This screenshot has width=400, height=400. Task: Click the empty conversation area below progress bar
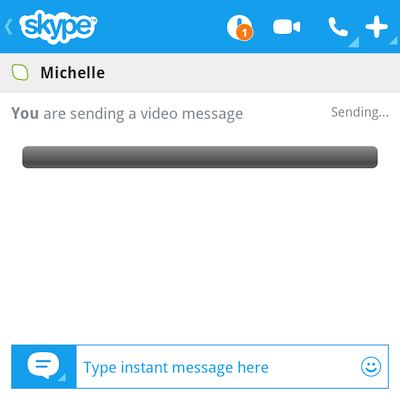pos(200,253)
